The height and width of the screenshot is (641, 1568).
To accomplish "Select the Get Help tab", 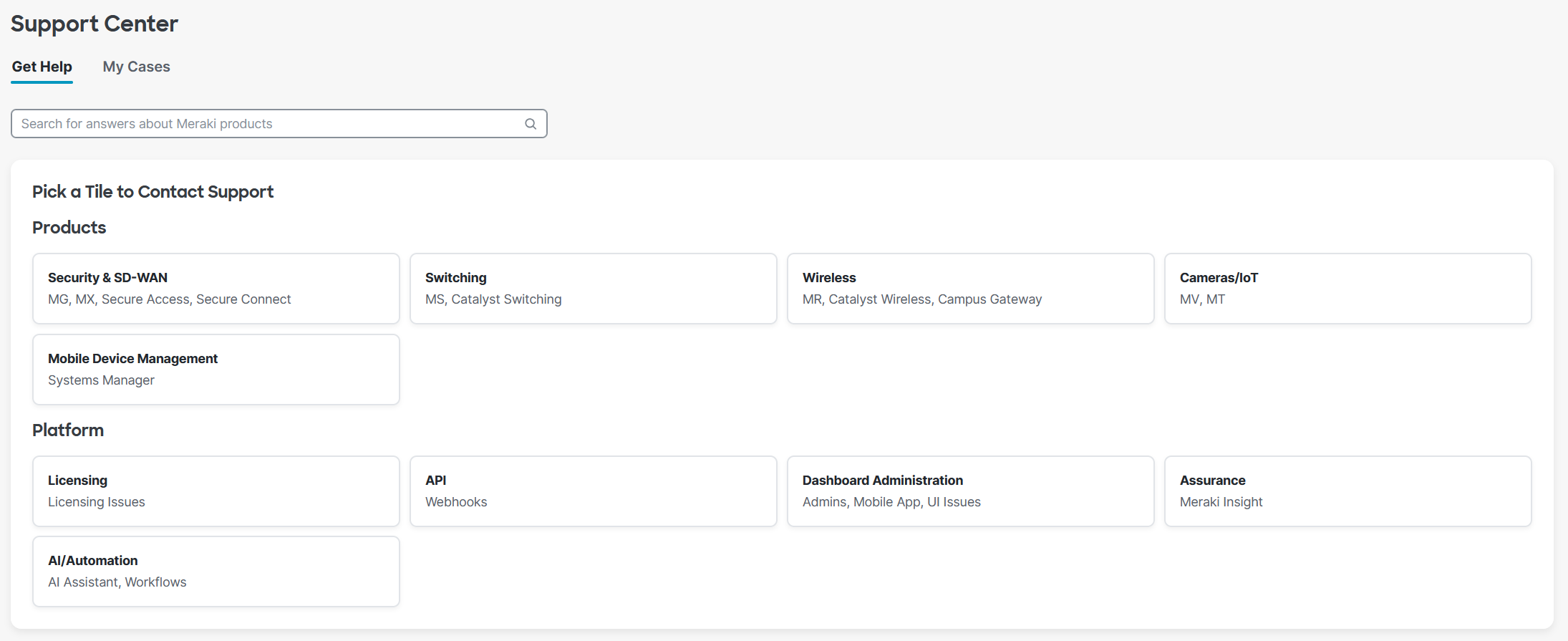I will [x=42, y=67].
